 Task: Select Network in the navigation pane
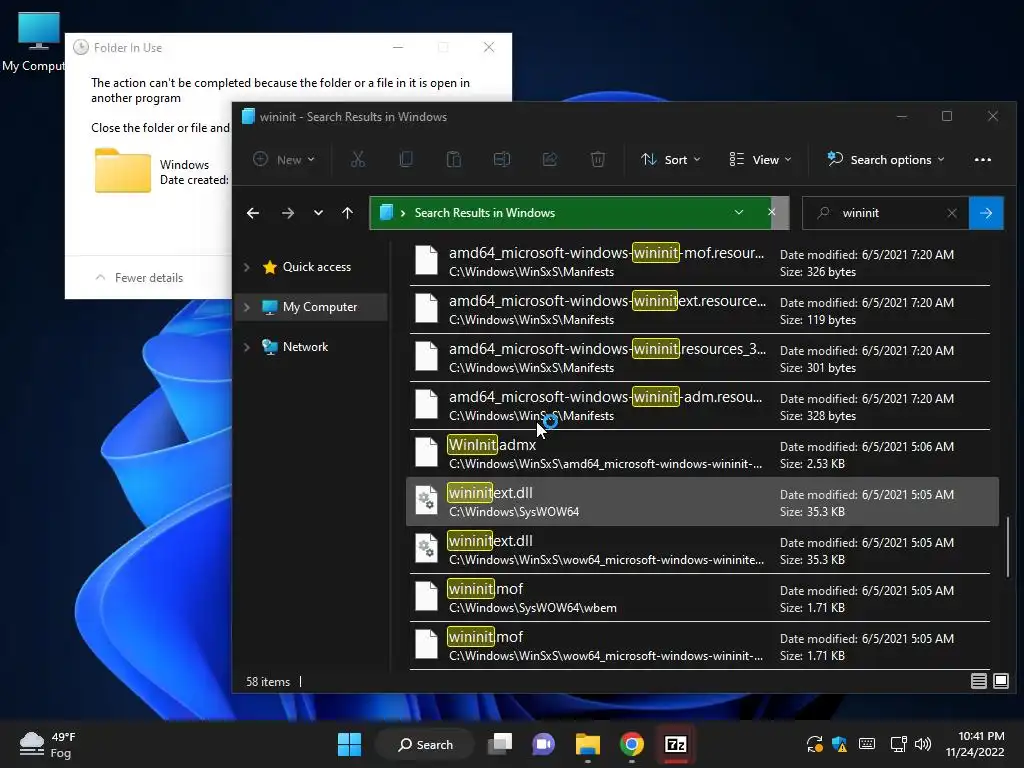(x=305, y=347)
